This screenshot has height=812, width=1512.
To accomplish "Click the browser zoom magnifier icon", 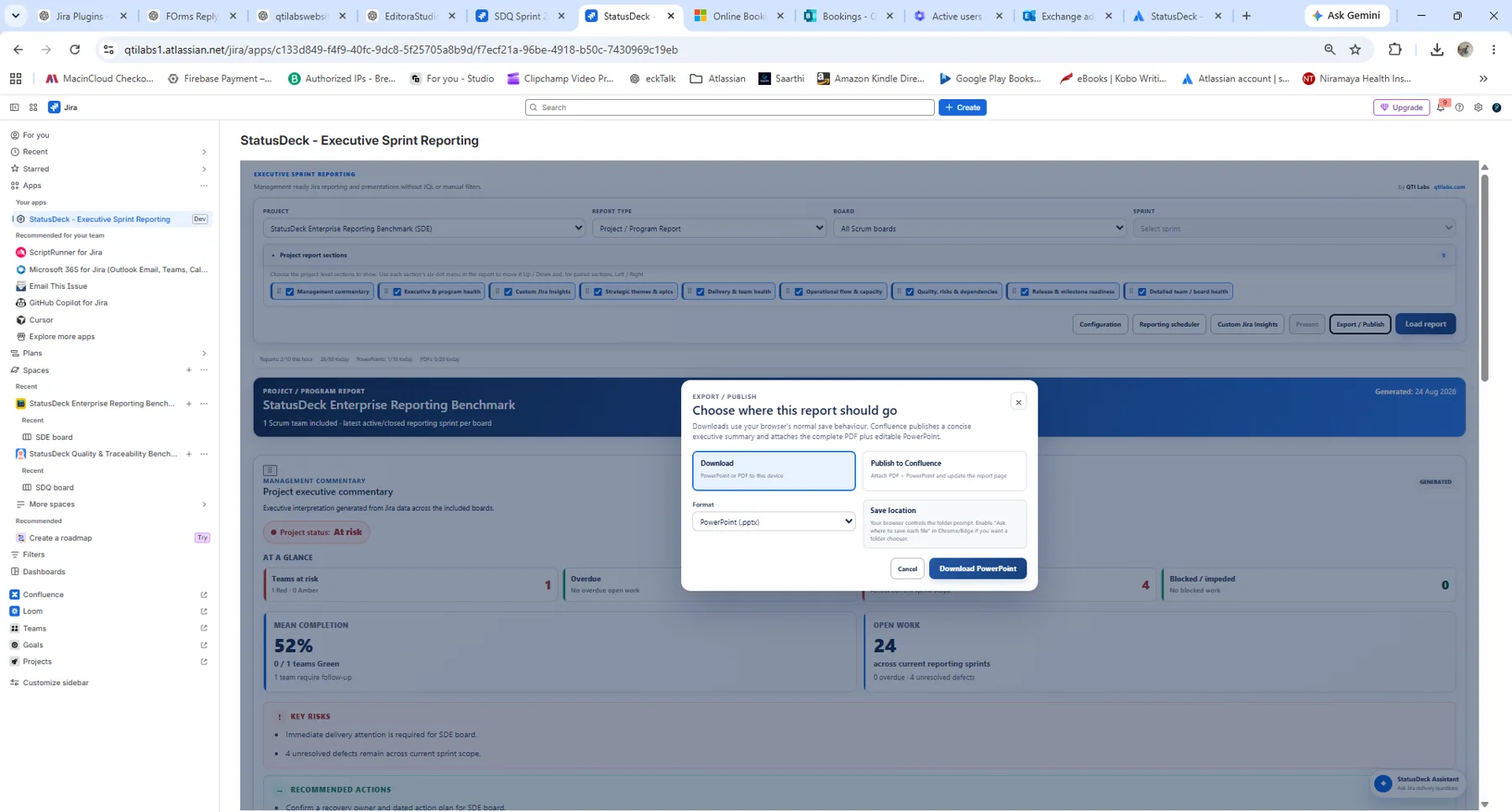I will coord(1330,50).
